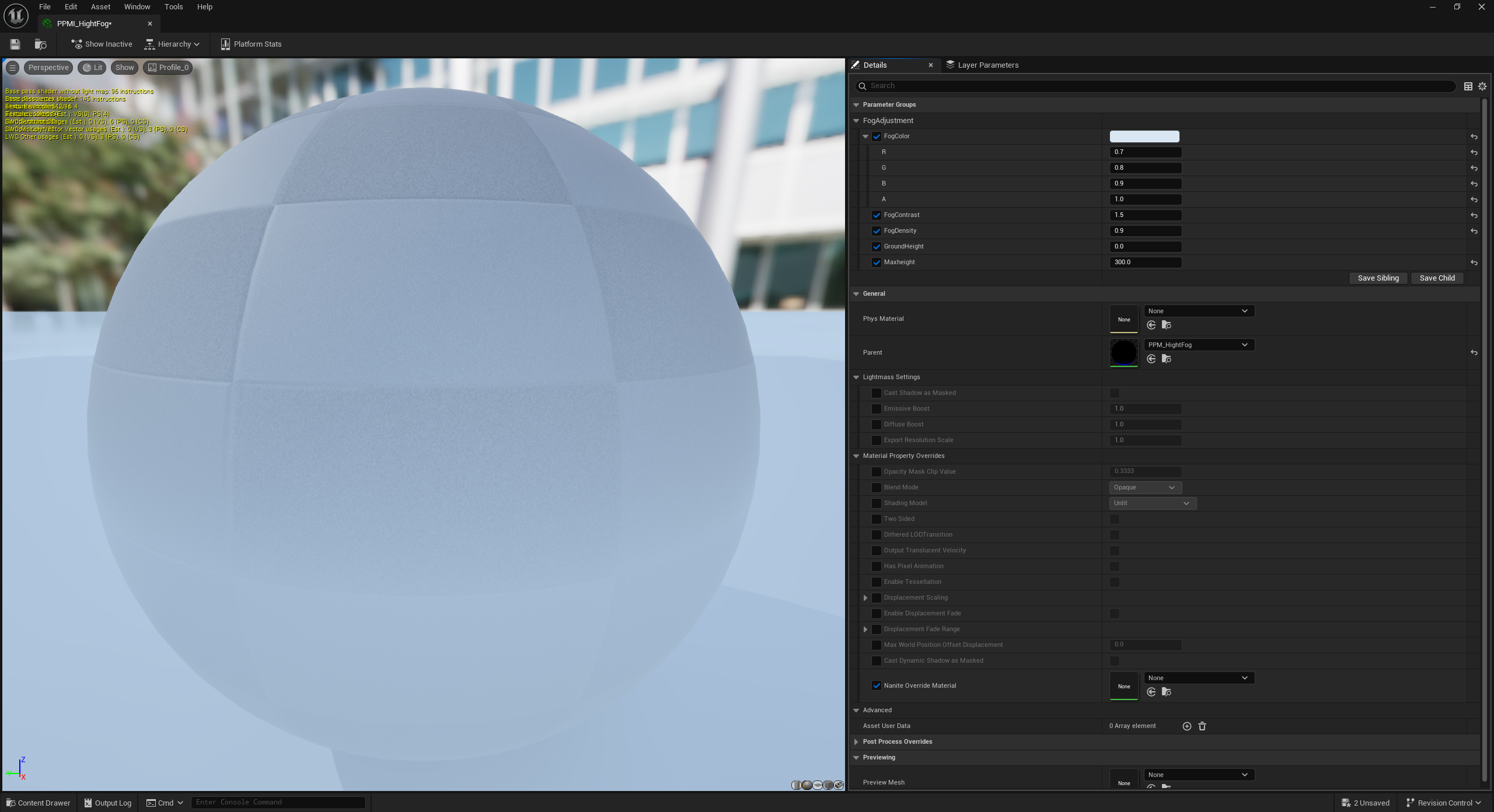Click the Save asset icon
The width and height of the screenshot is (1494, 812).
click(15, 44)
